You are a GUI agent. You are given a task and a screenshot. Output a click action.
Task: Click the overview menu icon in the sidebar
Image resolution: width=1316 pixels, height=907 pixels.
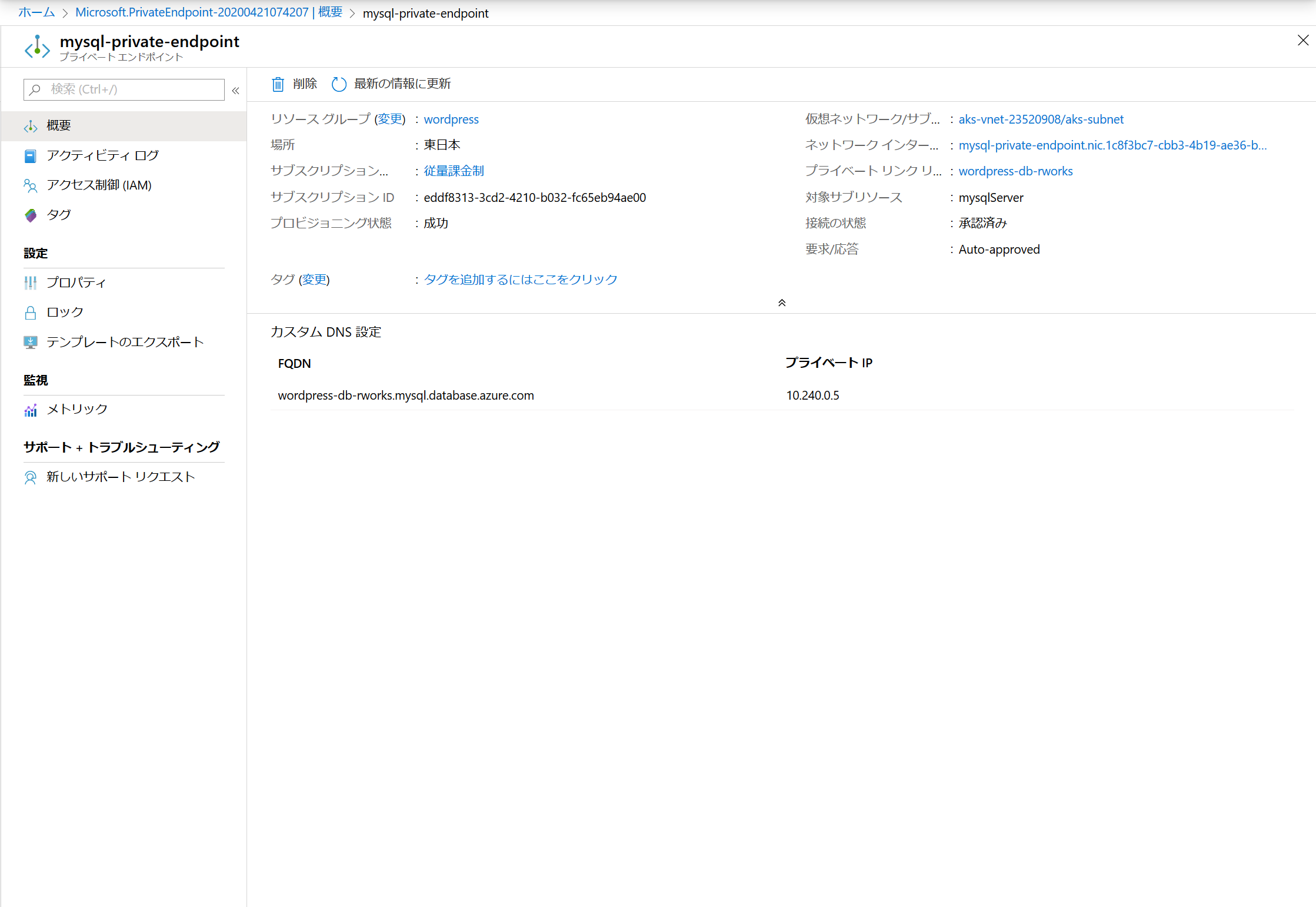[x=31, y=126]
